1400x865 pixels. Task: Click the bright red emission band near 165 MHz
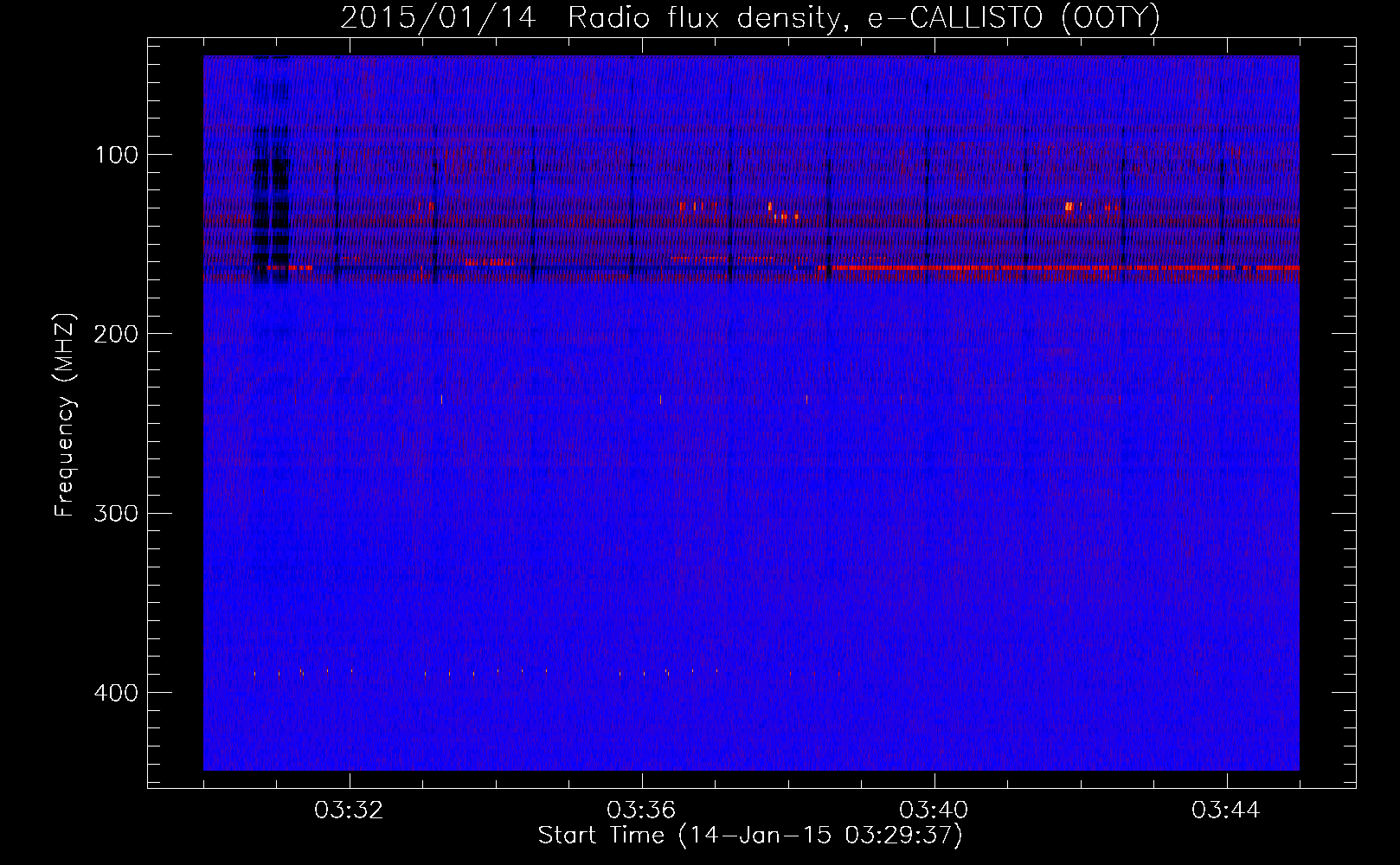(1057, 268)
